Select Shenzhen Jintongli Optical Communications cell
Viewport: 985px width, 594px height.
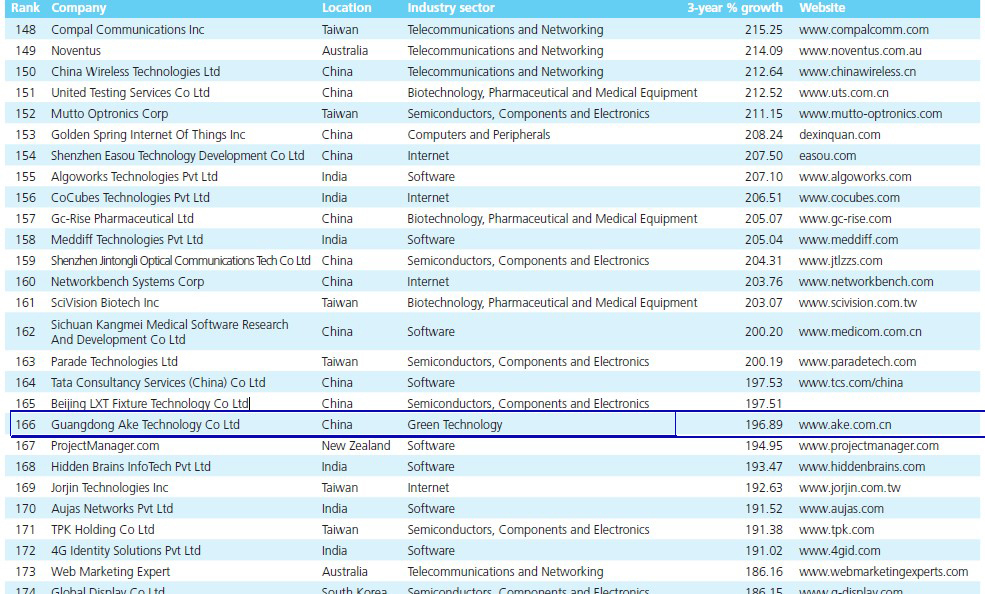[x=181, y=261]
